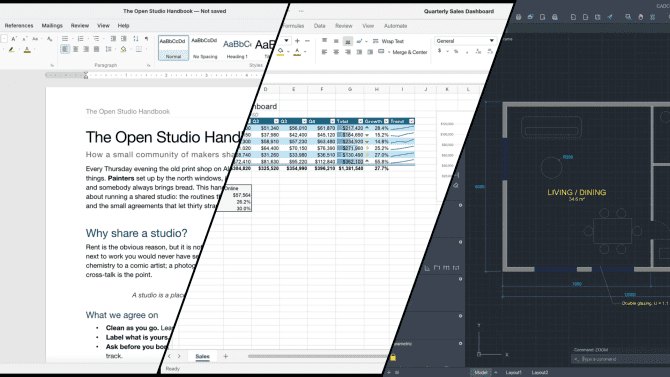The height and width of the screenshot is (377, 670).
Task: Click the bullet list icon in Word
Action: pos(65,39)
